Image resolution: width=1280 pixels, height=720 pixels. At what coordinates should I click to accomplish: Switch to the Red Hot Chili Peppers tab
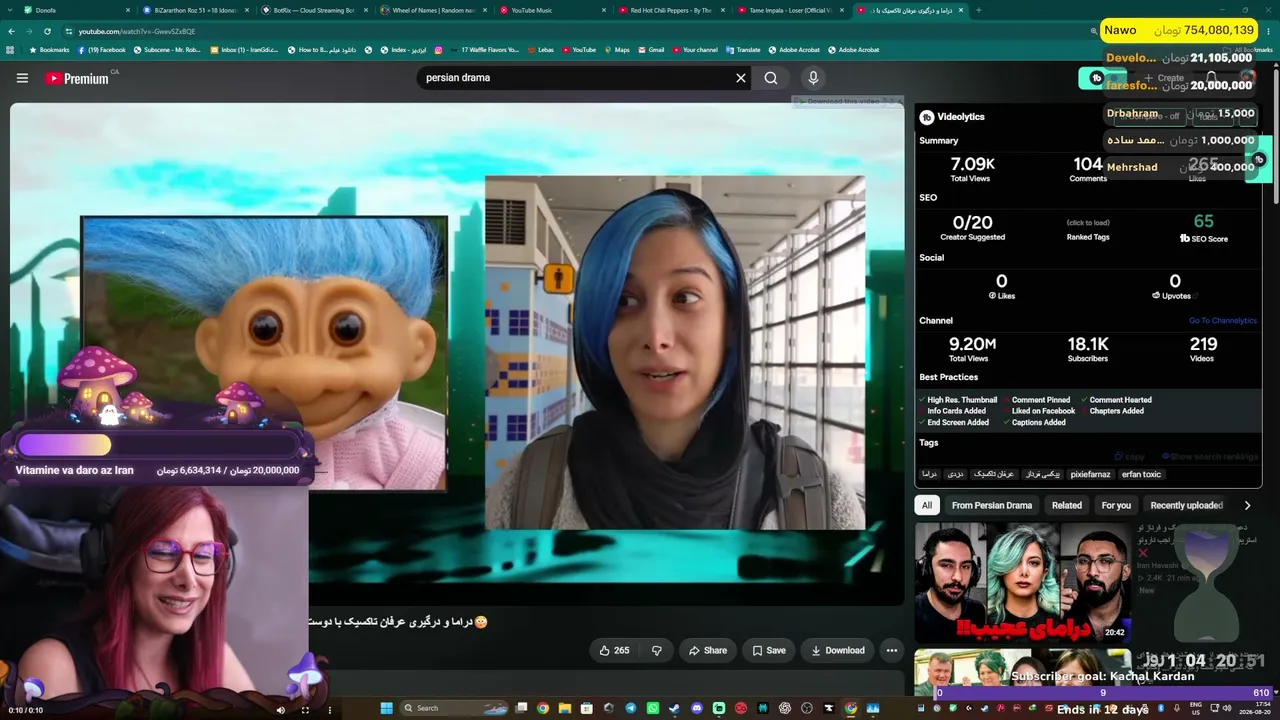click(x=669, y=10)
